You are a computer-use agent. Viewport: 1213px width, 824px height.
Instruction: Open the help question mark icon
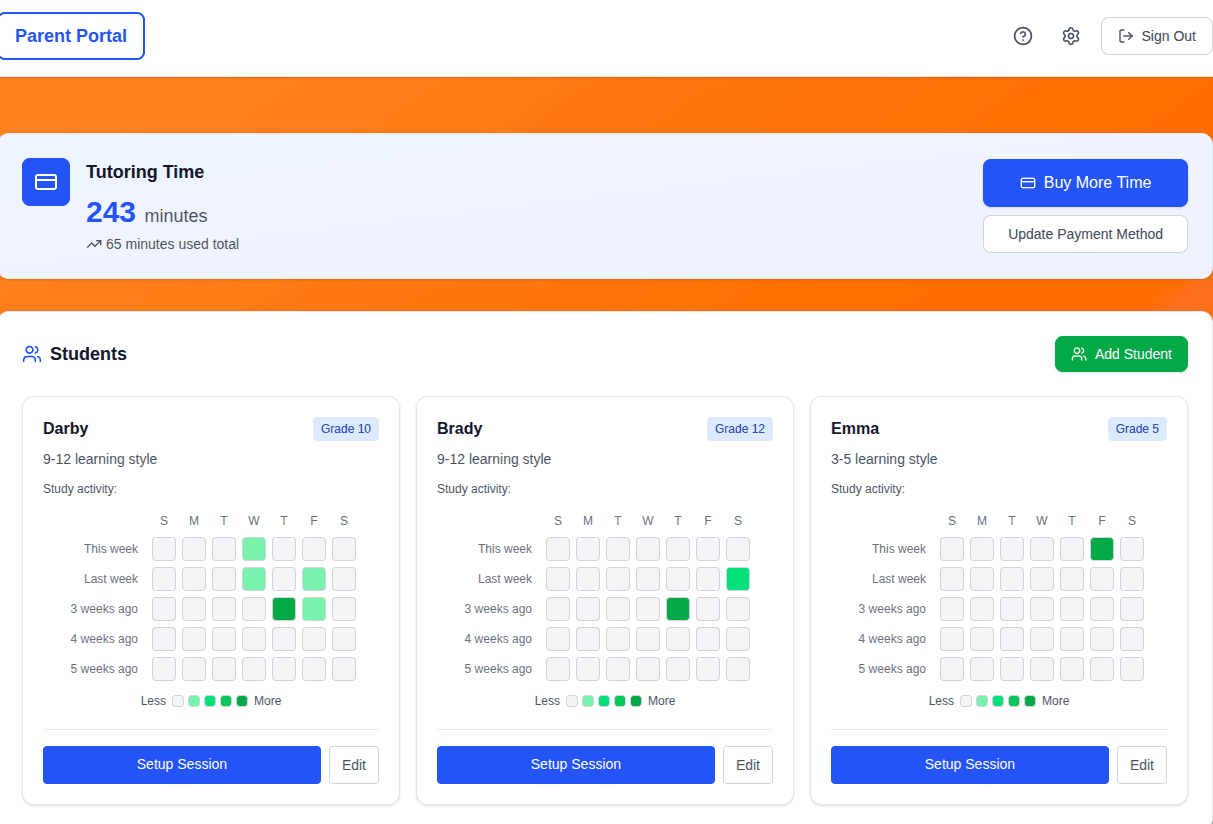(x=1022, y=35)
